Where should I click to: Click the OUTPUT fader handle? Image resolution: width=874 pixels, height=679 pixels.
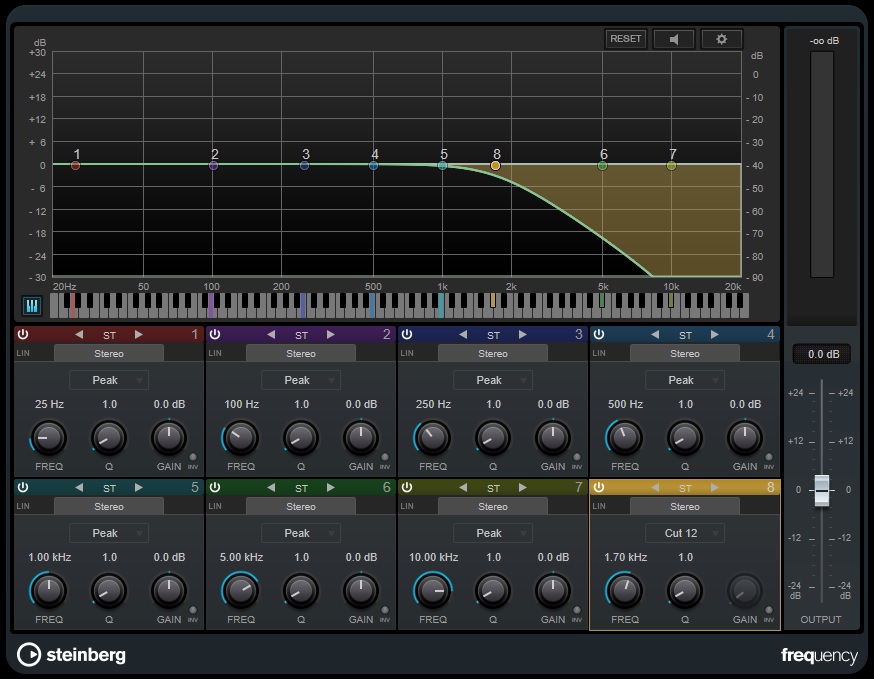(x=822, y=491)
